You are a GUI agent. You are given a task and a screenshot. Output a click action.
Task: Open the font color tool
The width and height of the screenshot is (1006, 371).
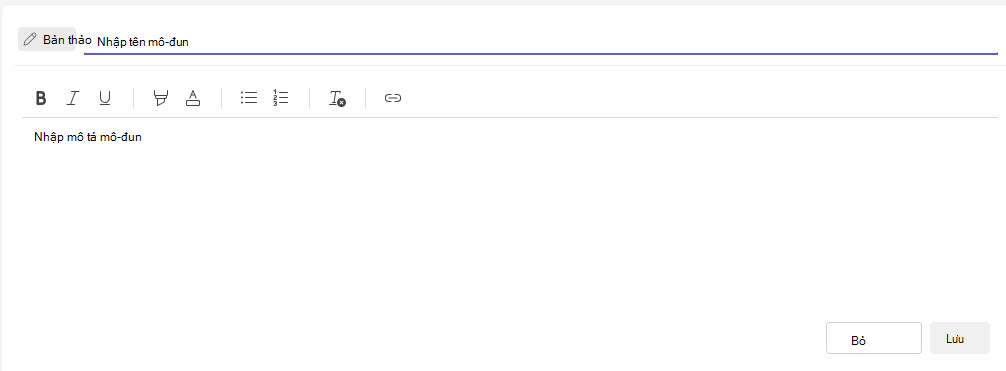[192, 98]
